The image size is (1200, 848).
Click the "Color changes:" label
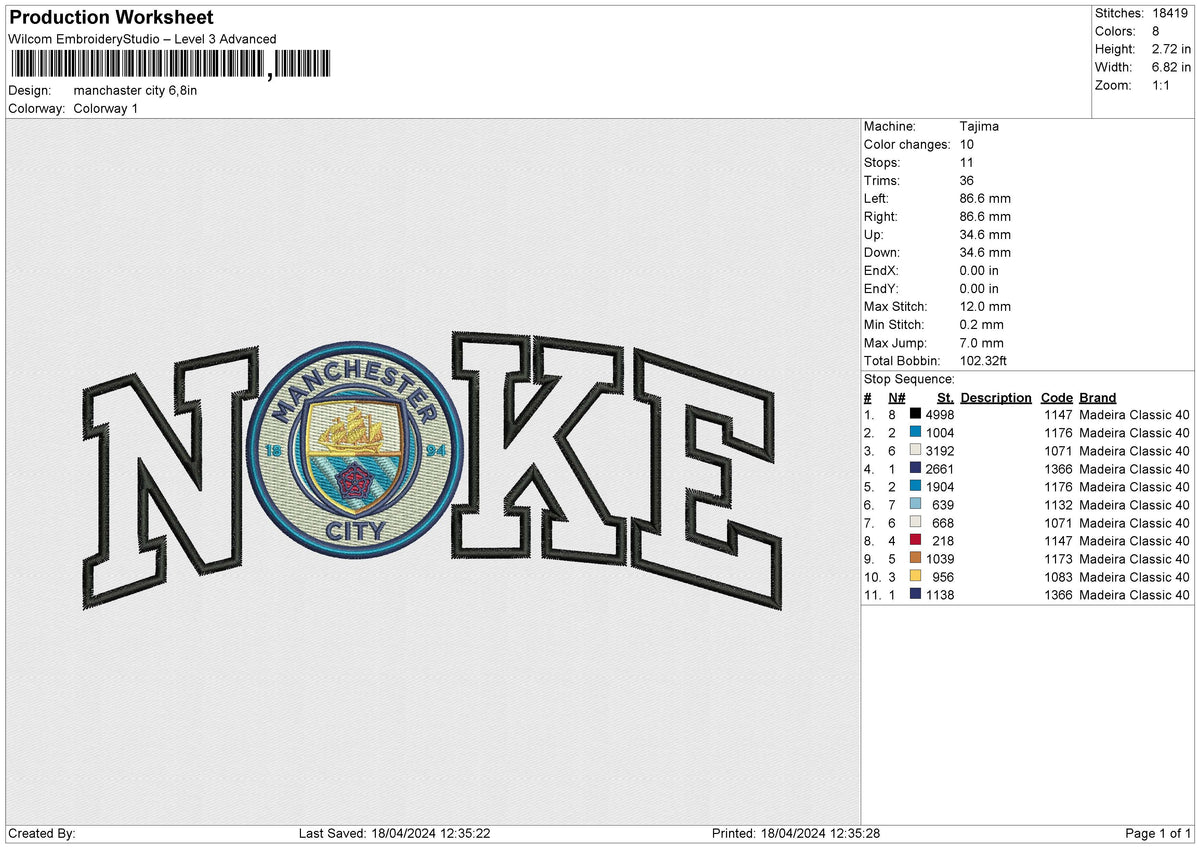907,144
